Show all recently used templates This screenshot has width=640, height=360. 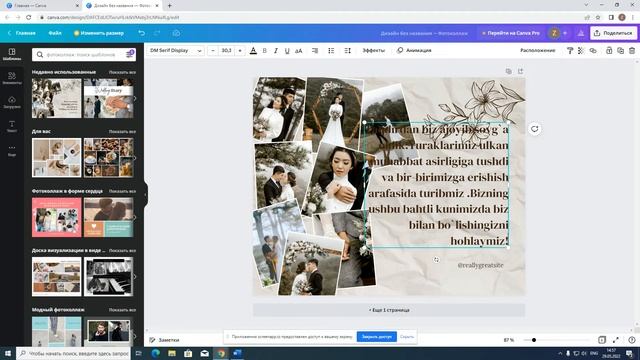point(122,72)
